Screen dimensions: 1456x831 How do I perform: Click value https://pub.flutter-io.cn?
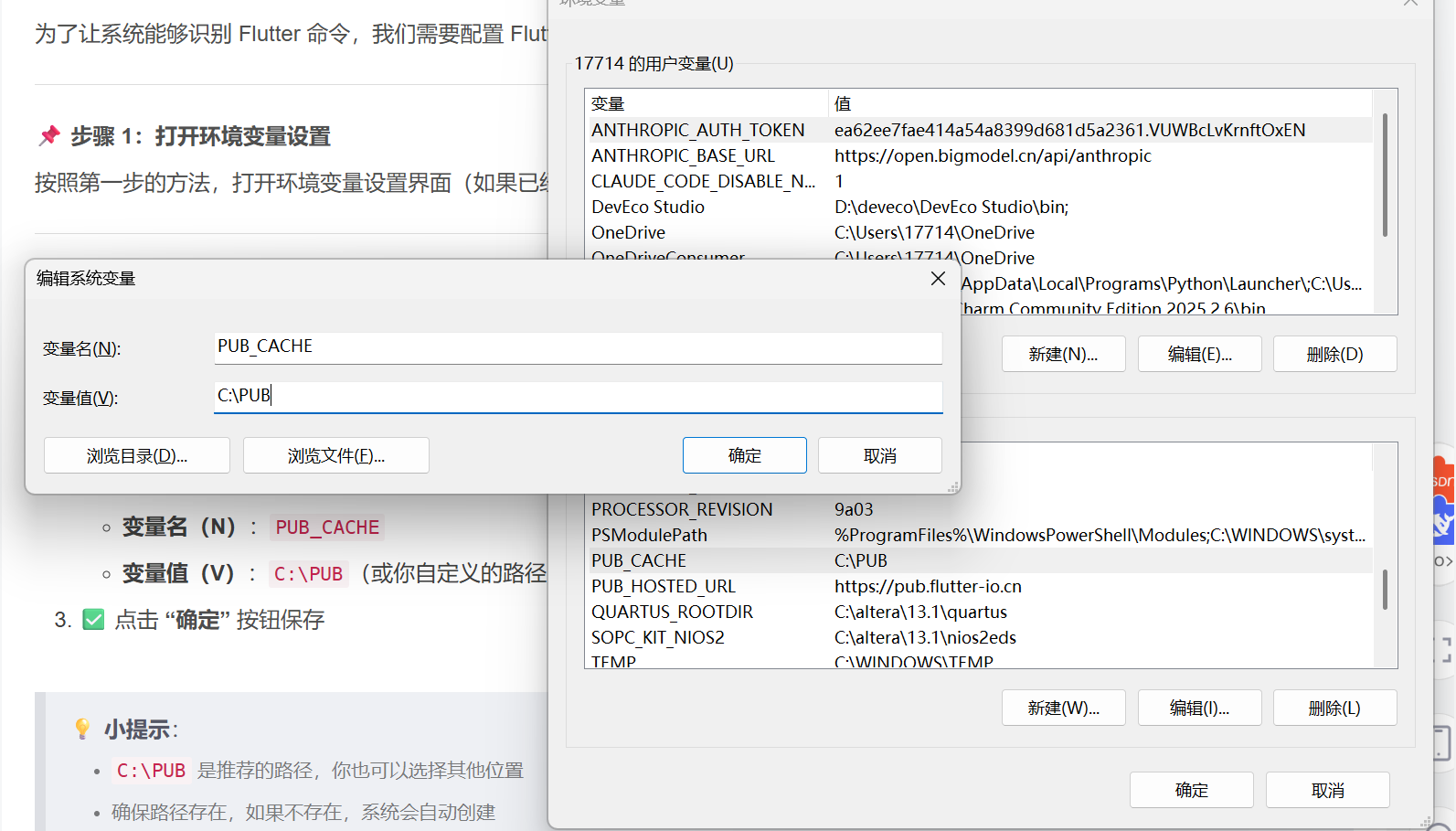928,586
